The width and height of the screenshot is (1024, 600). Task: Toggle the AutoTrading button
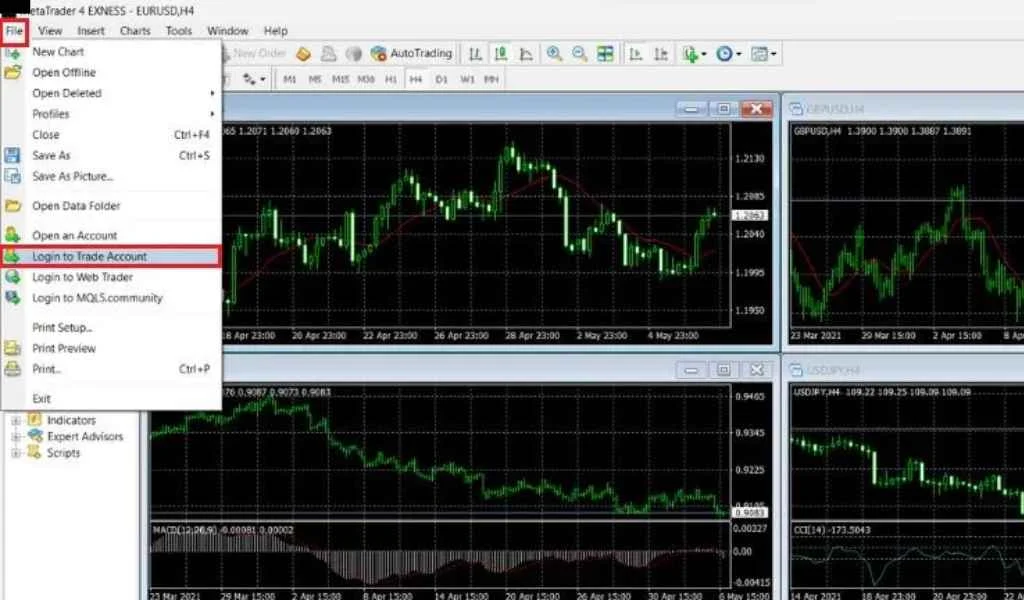click(x=411, y=53)
